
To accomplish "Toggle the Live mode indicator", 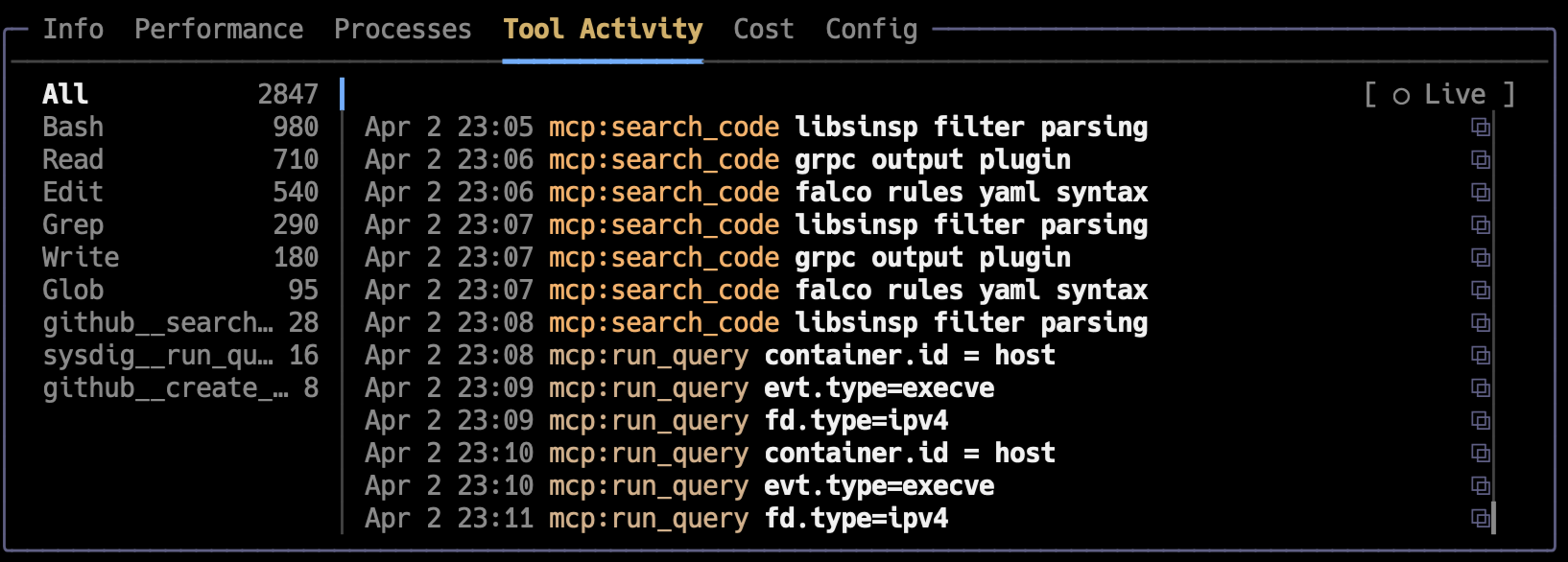I will (x=1439, y=94).
